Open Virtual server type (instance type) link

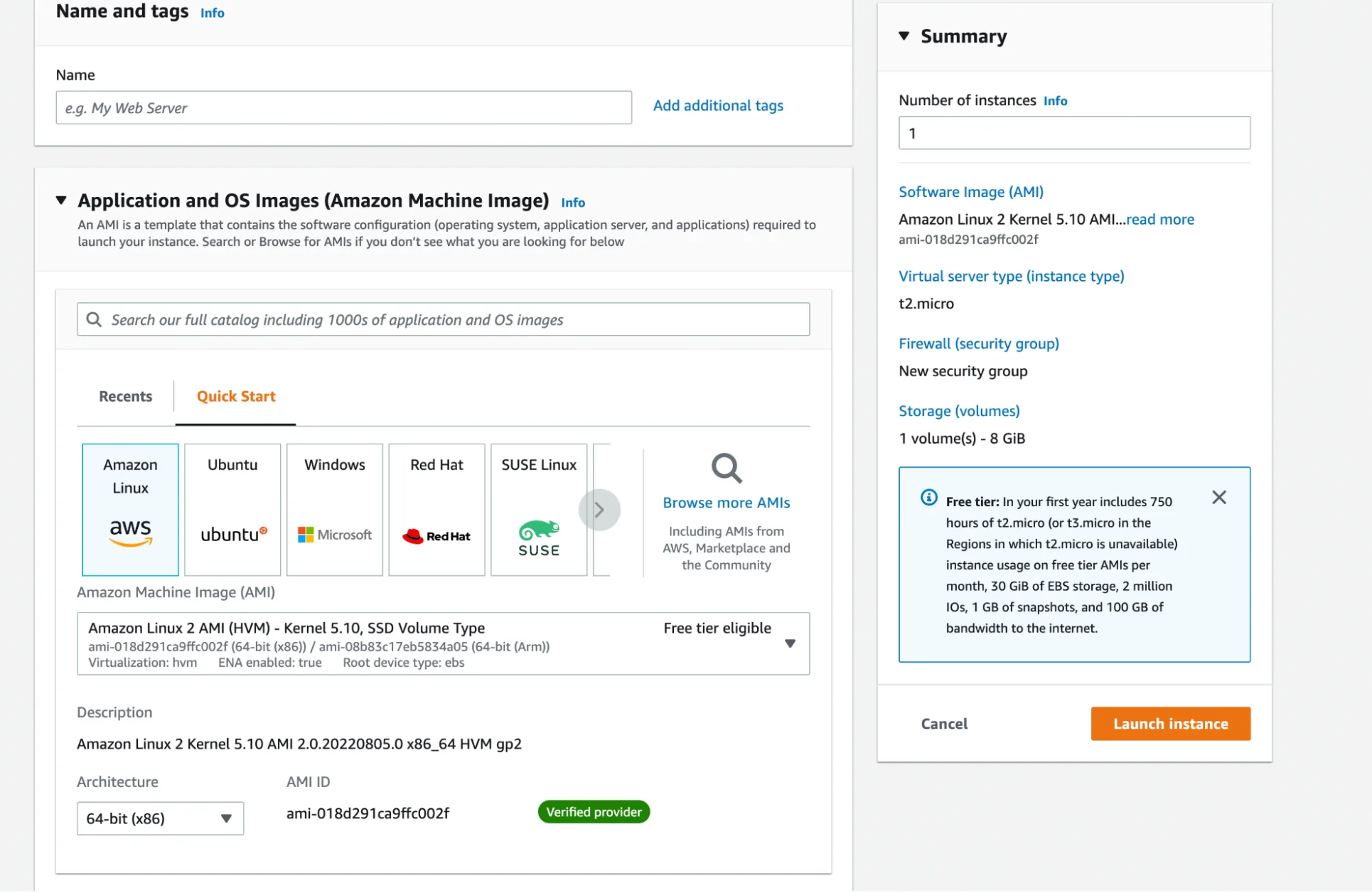coord(1012,276)
